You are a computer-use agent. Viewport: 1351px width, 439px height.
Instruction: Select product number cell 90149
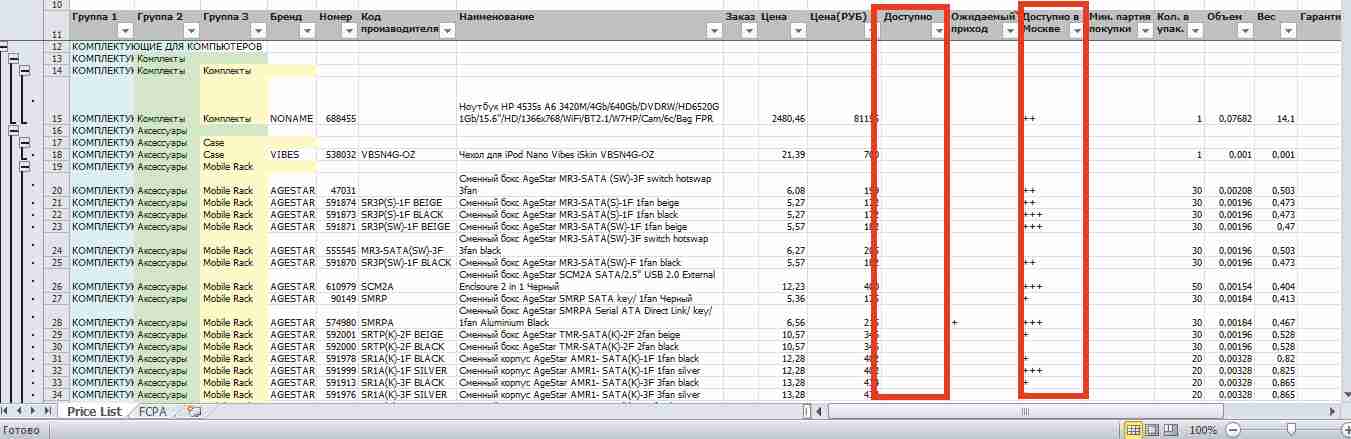coord(338,298)
